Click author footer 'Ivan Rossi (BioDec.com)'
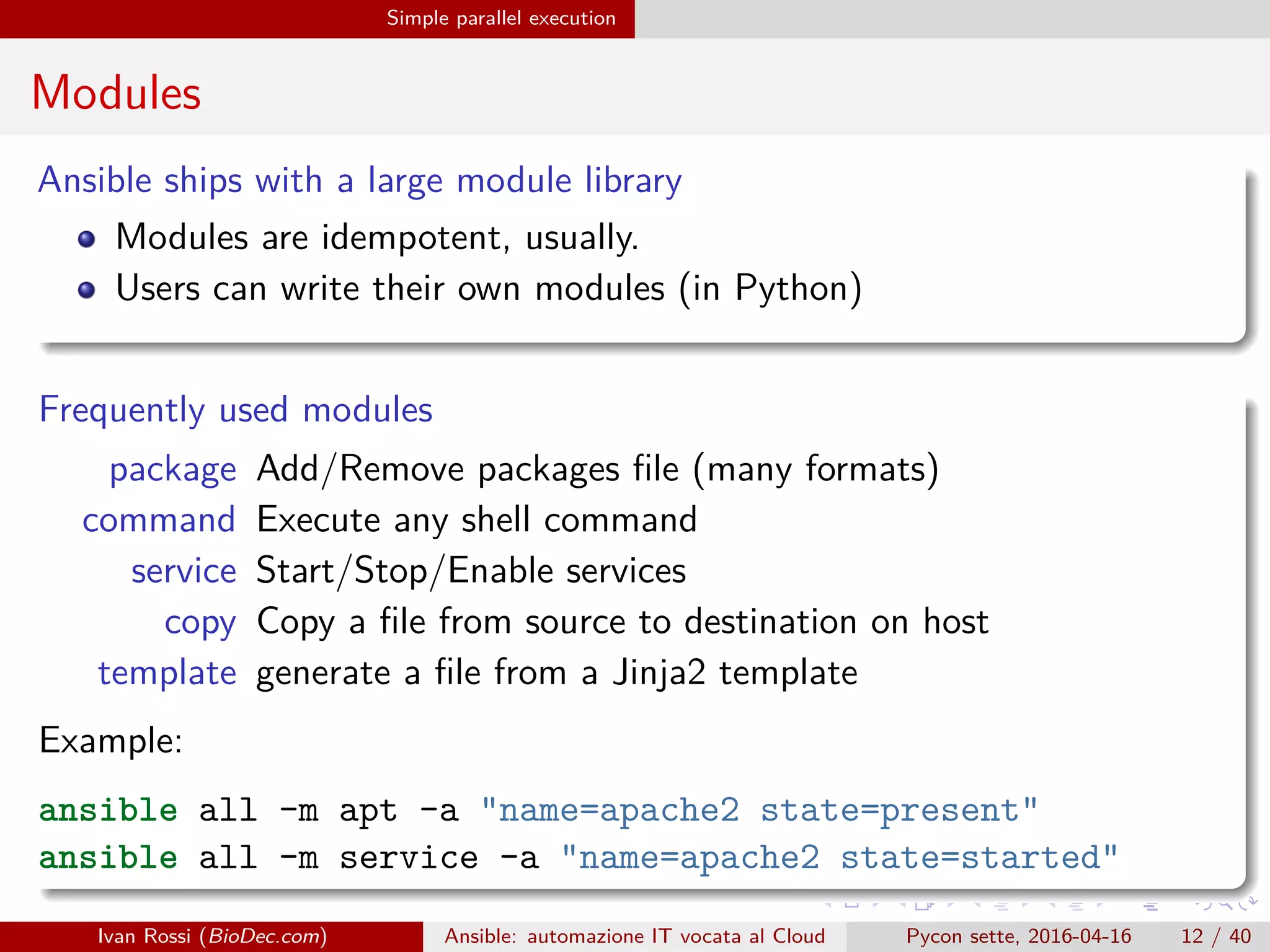This screenshot has height=952, width=1270. (212, 936)
